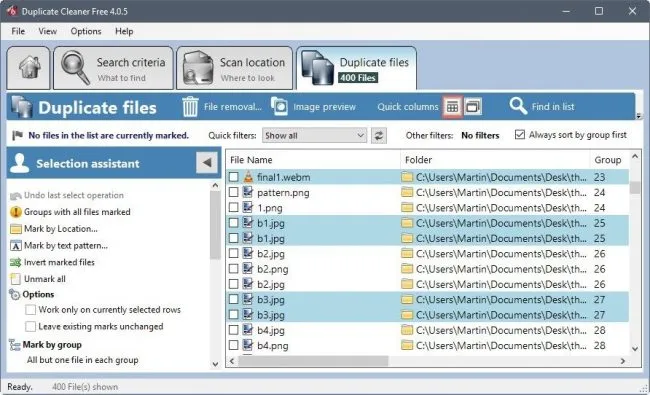Click the folder icon in the b4.jpg row

[x=407, y=330]
